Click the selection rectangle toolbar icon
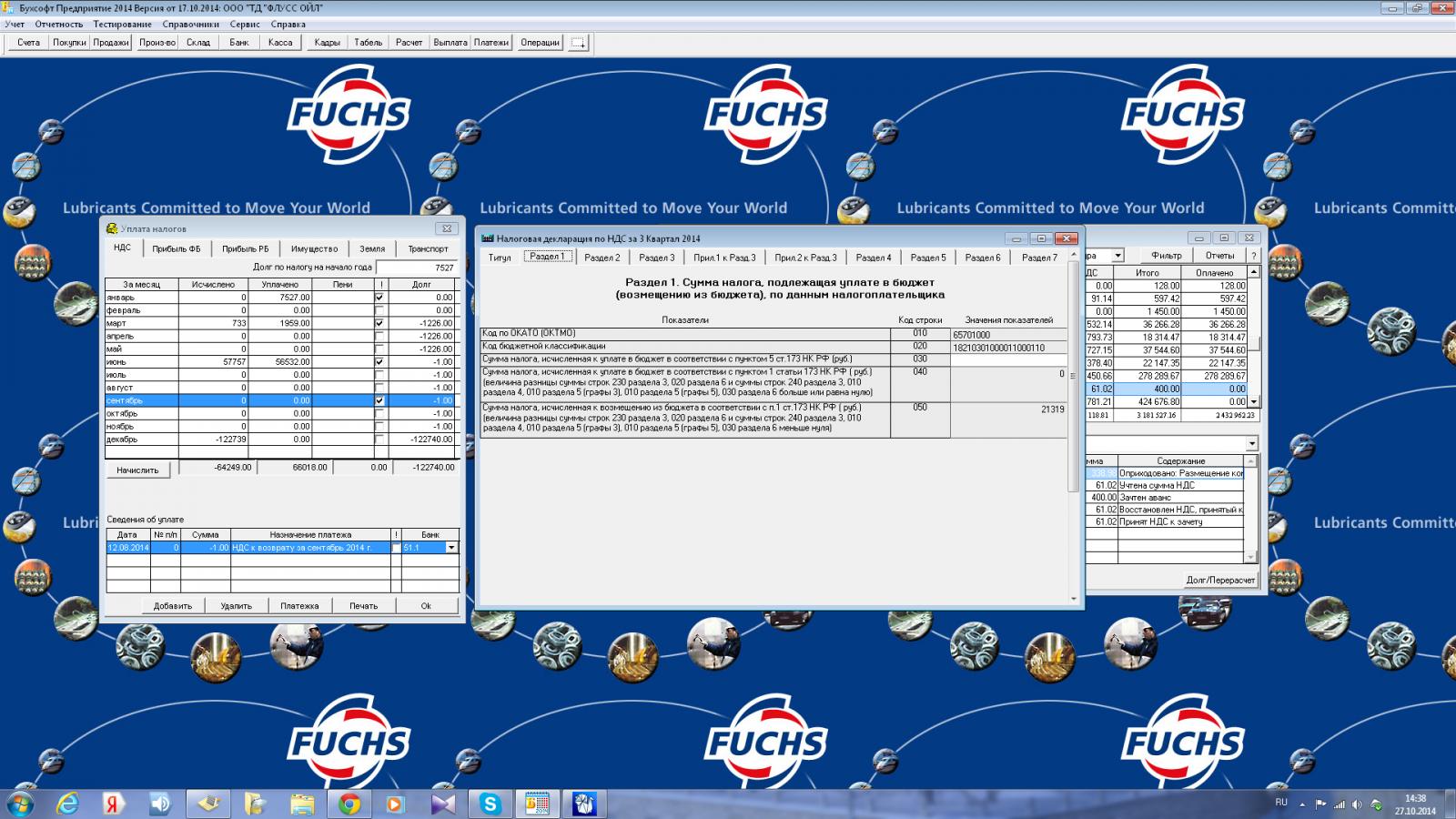This screenshot has width=1456, height=819. [x=578, y=43]
